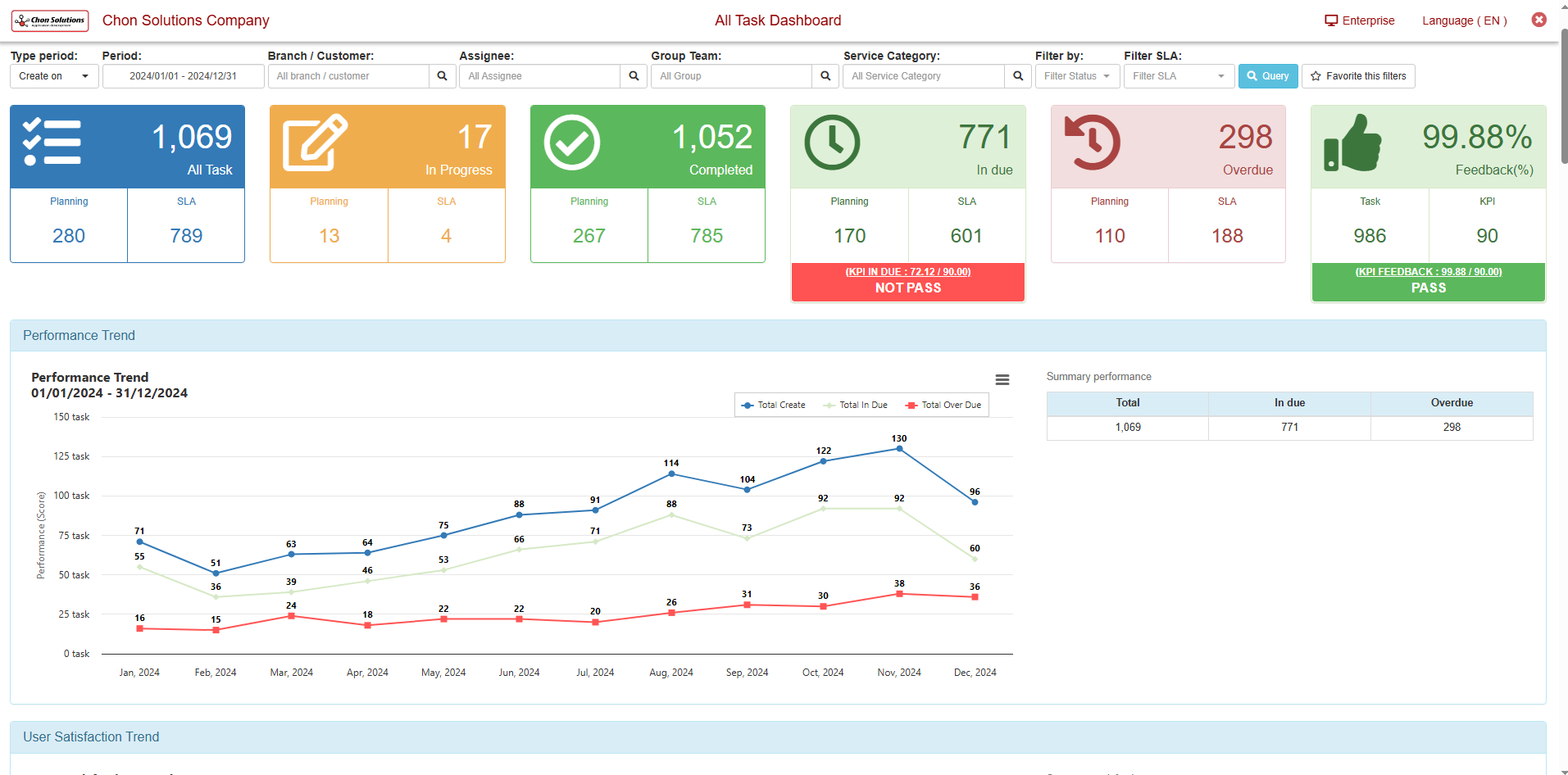Open the Create on type period dropdown
The image size is (1568, 775).
pyautogui.click(x=54, y=76)
